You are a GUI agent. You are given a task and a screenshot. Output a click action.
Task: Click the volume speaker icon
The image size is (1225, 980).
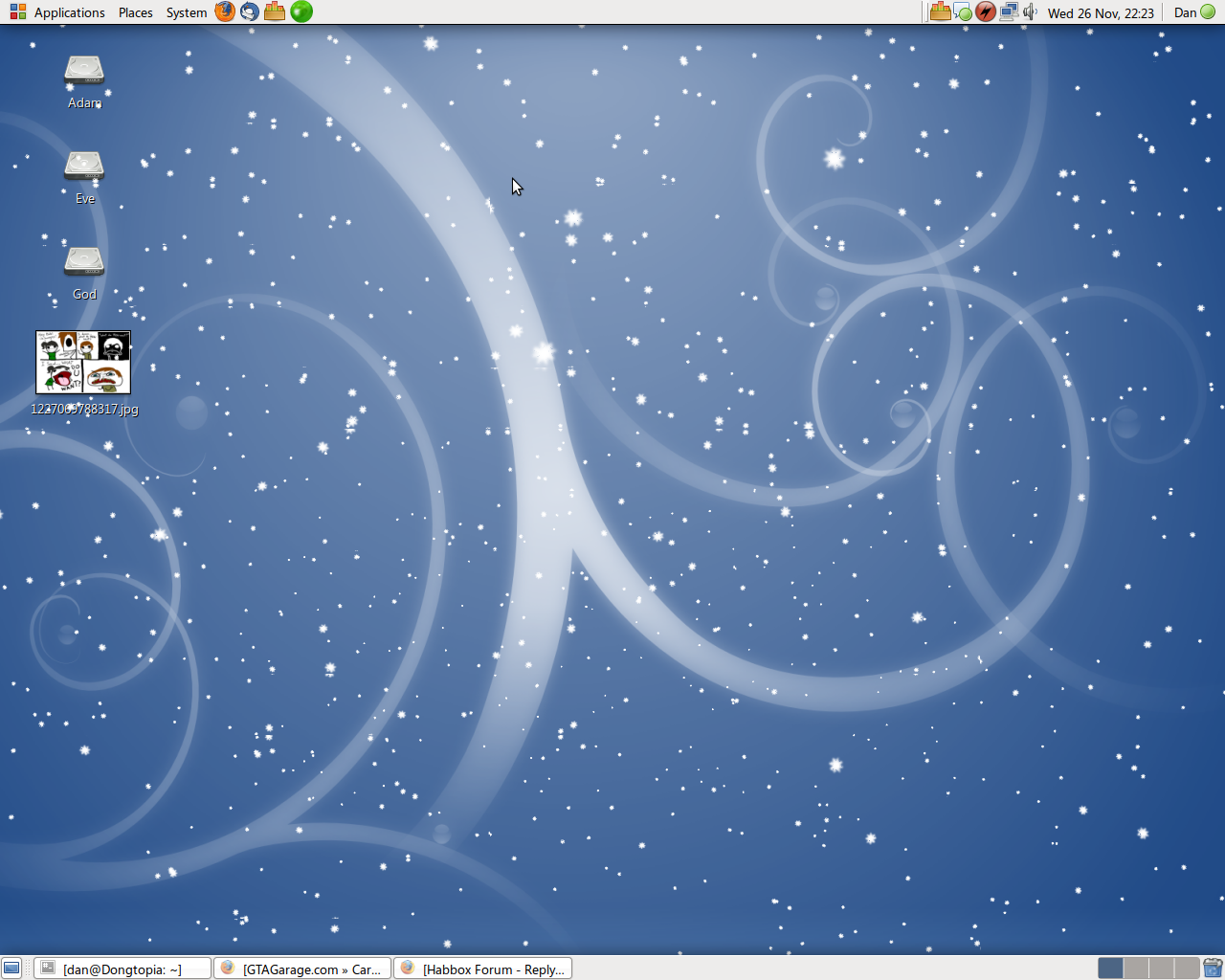(x=1030, y=12)
